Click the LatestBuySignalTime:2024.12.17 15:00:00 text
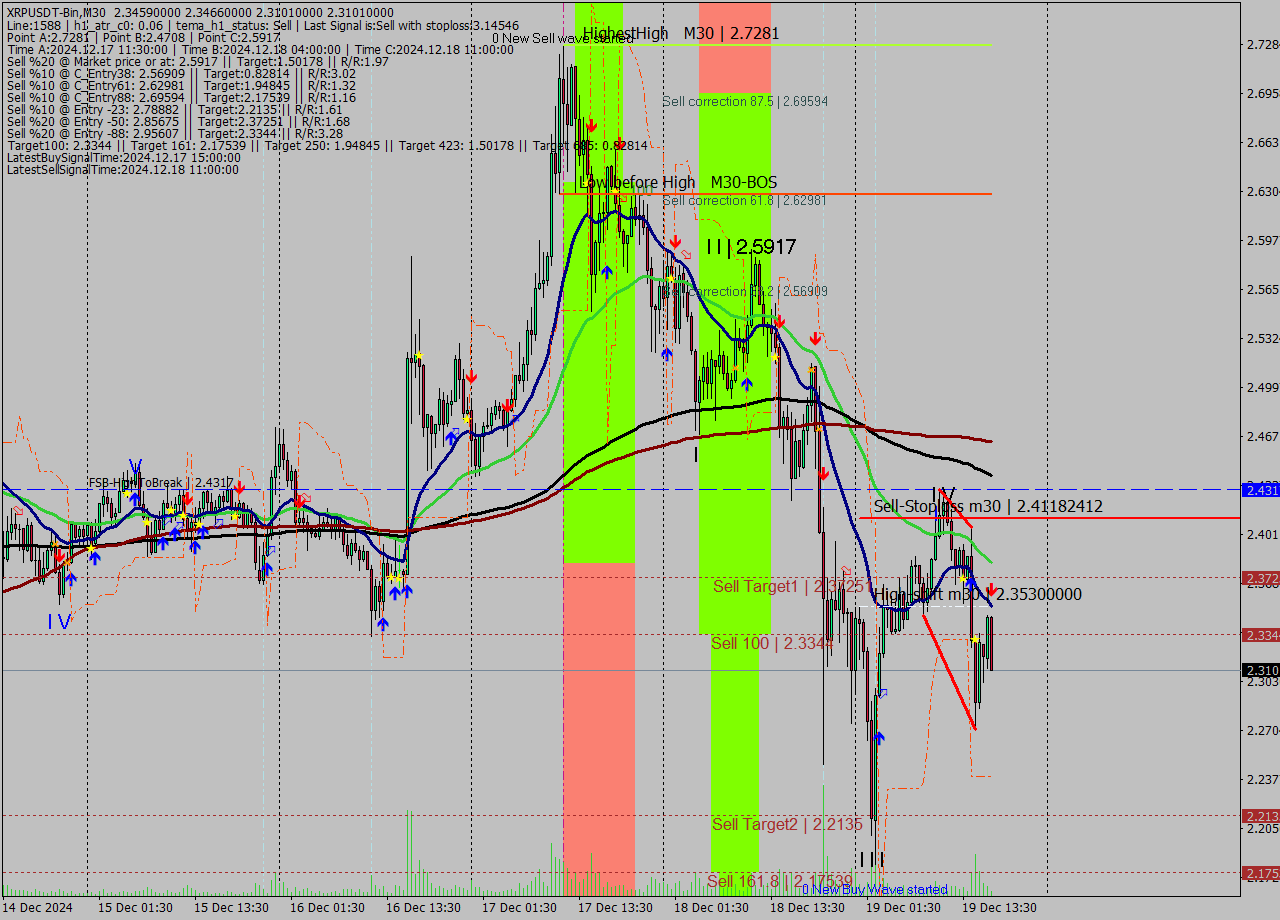The width and height of the screenshot is (1280, 920). tap(124, 157)
